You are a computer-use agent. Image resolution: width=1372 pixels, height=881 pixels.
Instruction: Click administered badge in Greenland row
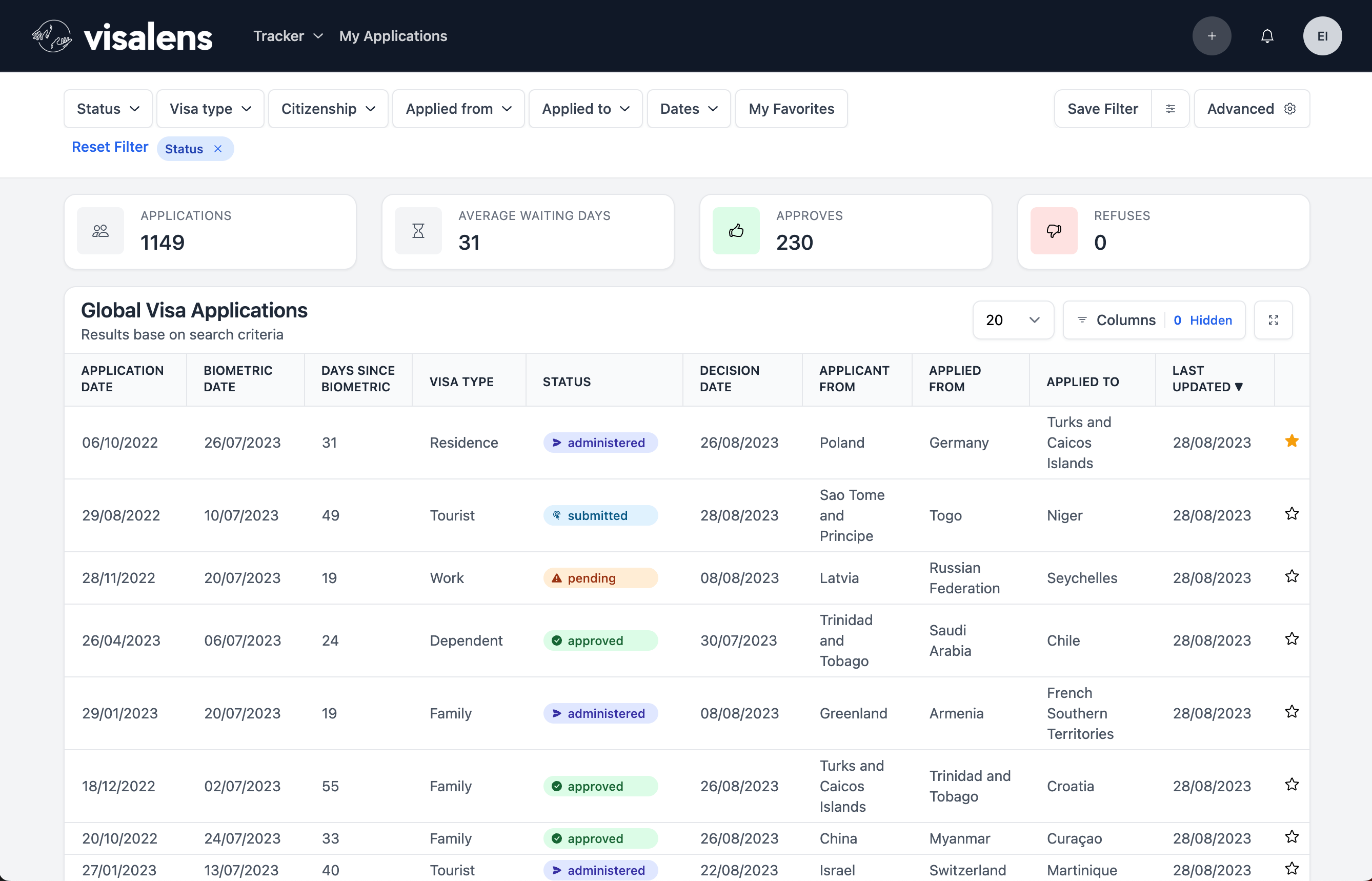(x=600, y=713)
